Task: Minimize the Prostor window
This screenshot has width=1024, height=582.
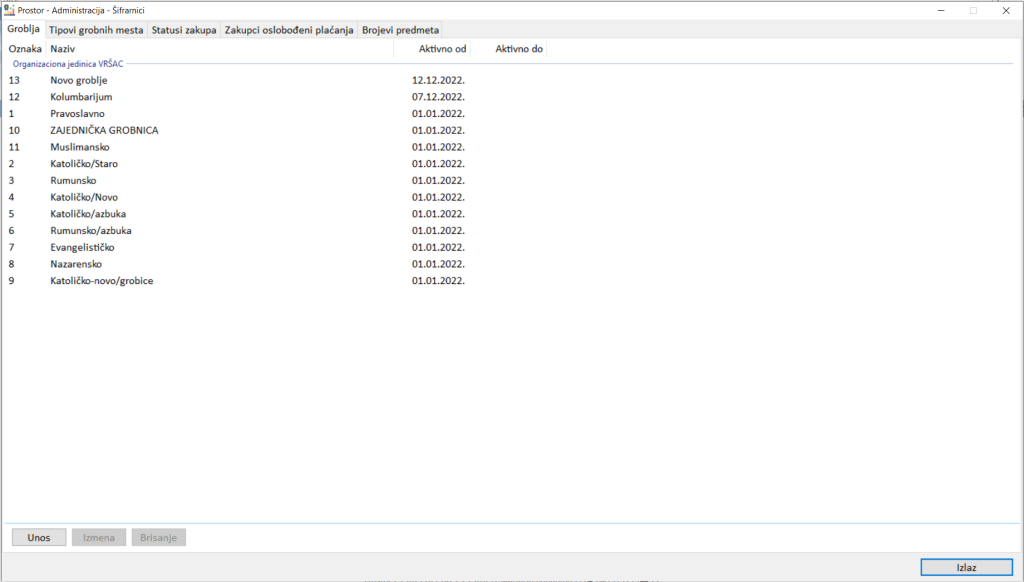Action: 942,10
